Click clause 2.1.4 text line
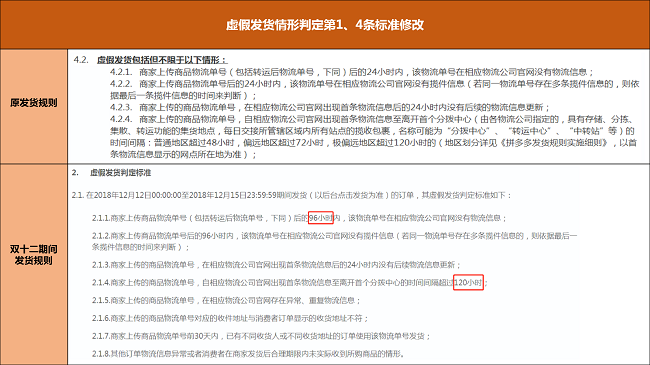 coord(289,282)
